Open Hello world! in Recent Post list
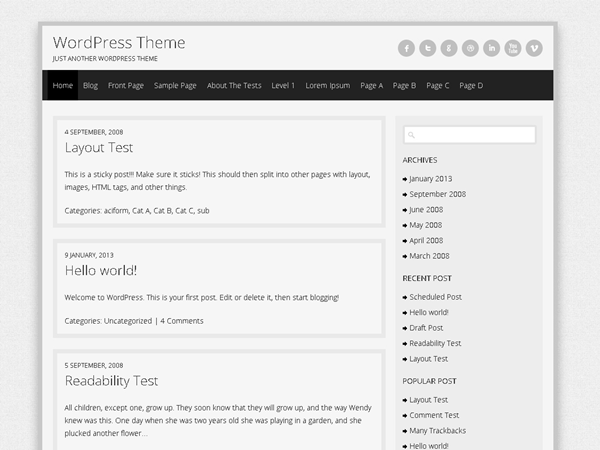The height and width of the screenshot is (450, 600). 429,312
